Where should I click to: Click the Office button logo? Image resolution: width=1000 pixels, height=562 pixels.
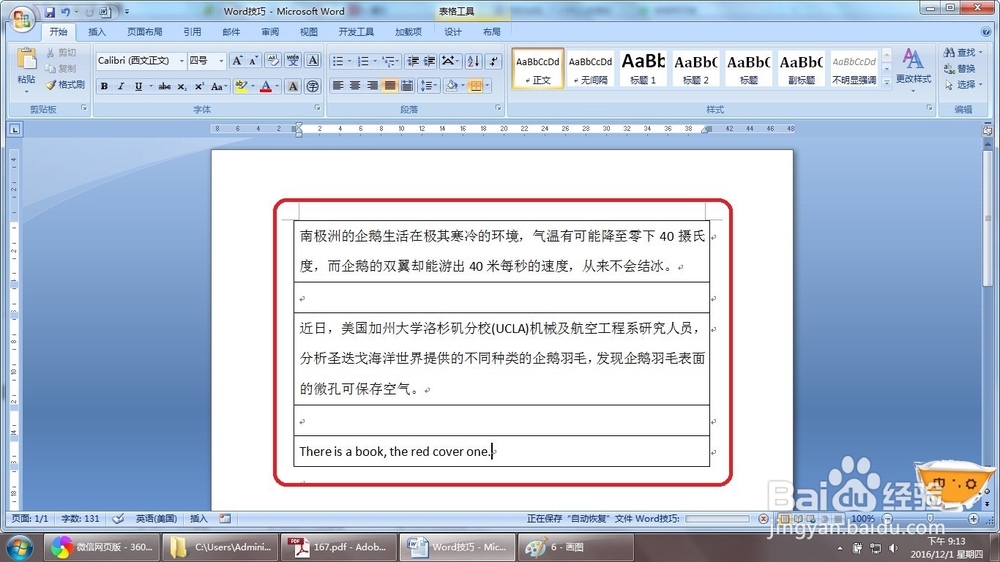point(21,18)
